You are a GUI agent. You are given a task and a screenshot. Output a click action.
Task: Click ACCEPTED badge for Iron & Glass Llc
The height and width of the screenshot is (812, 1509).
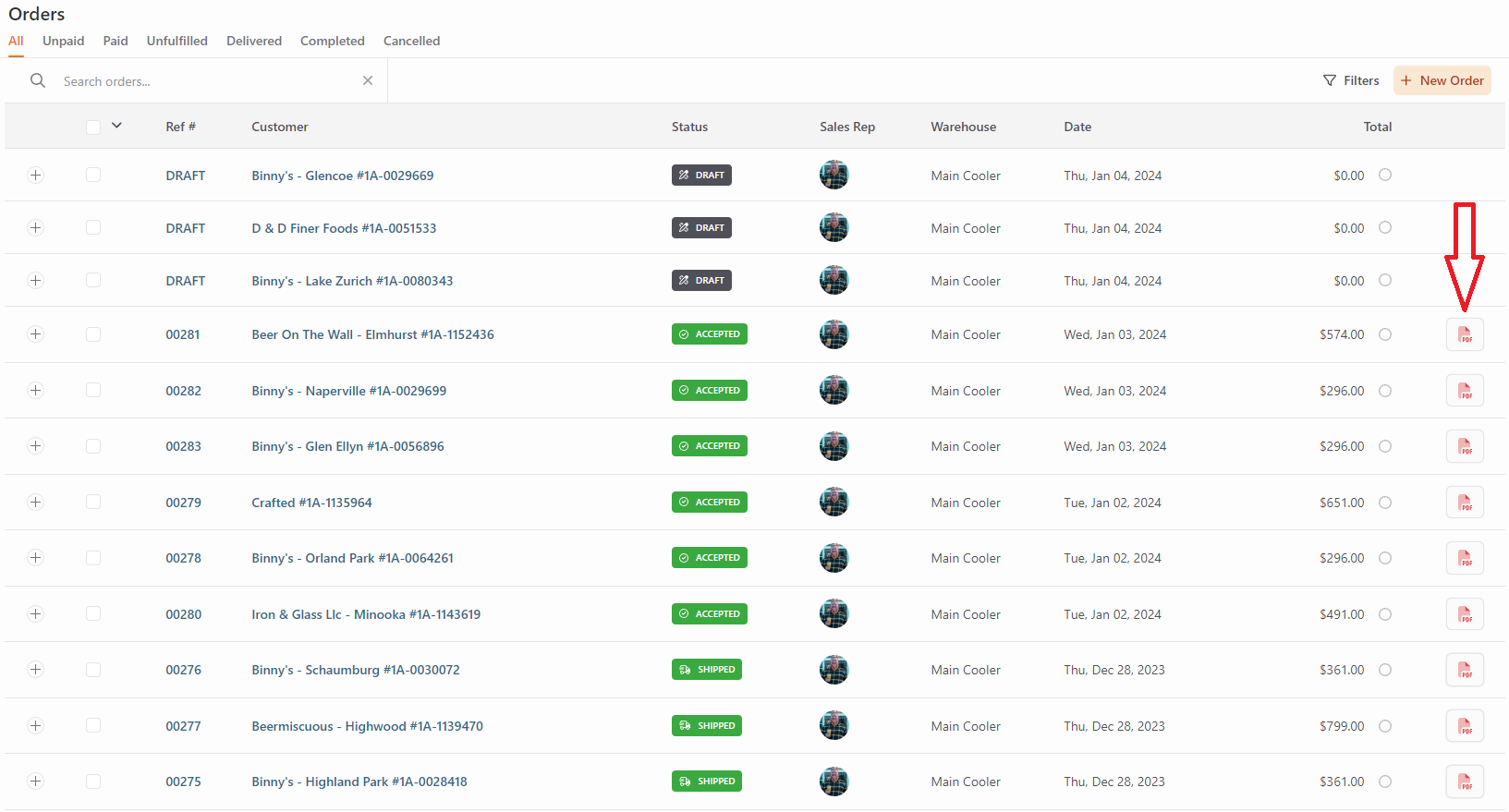pyautogui.click(x=709, y=613)
